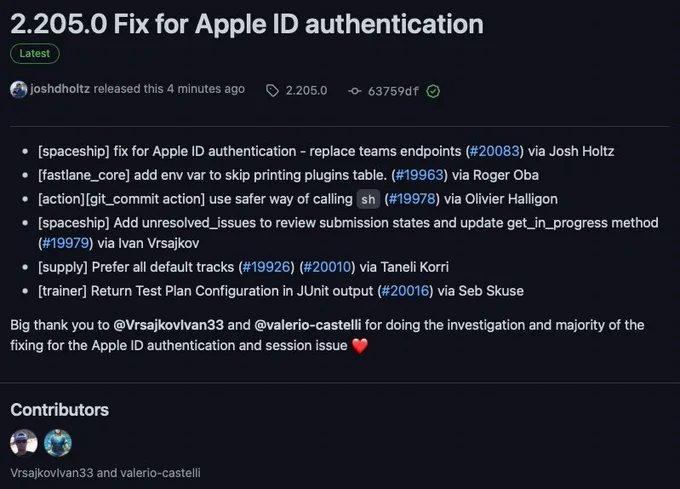Screen dimensions: 680x489
Task: Click the green verified checkmark icon
Action: click(x=433, y=91)
